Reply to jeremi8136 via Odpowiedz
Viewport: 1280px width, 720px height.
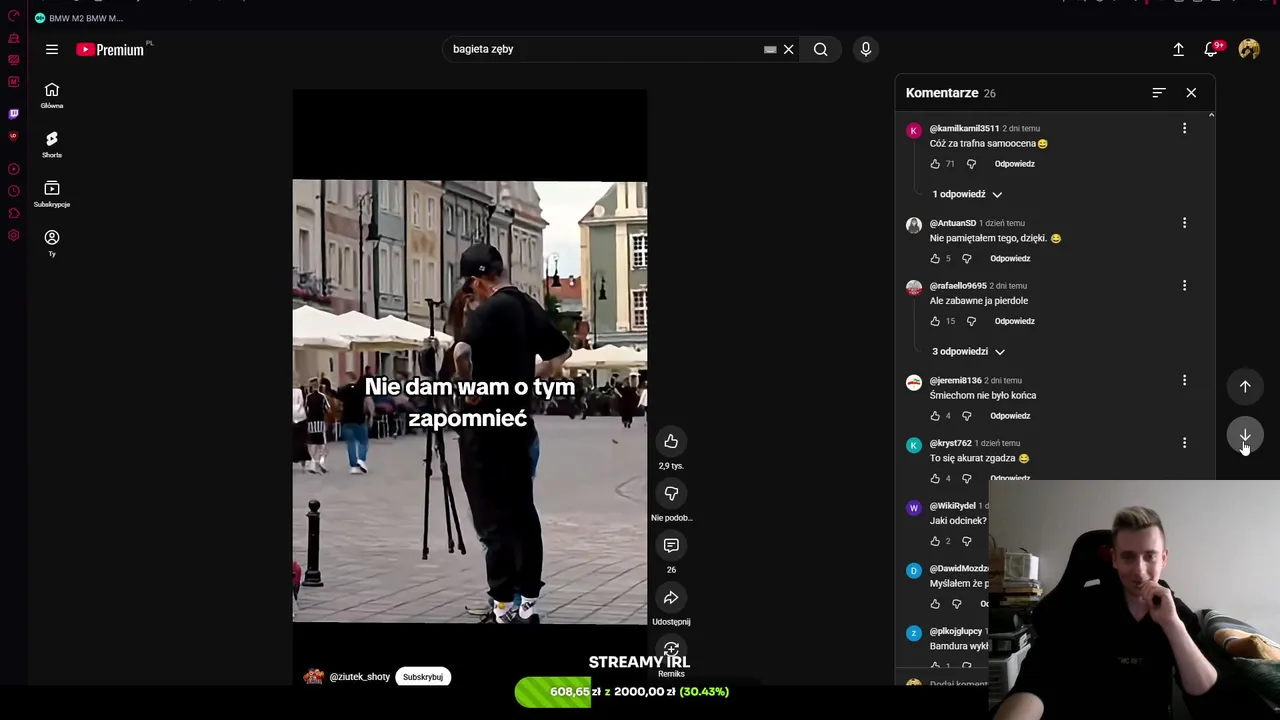pos(1010,416)
